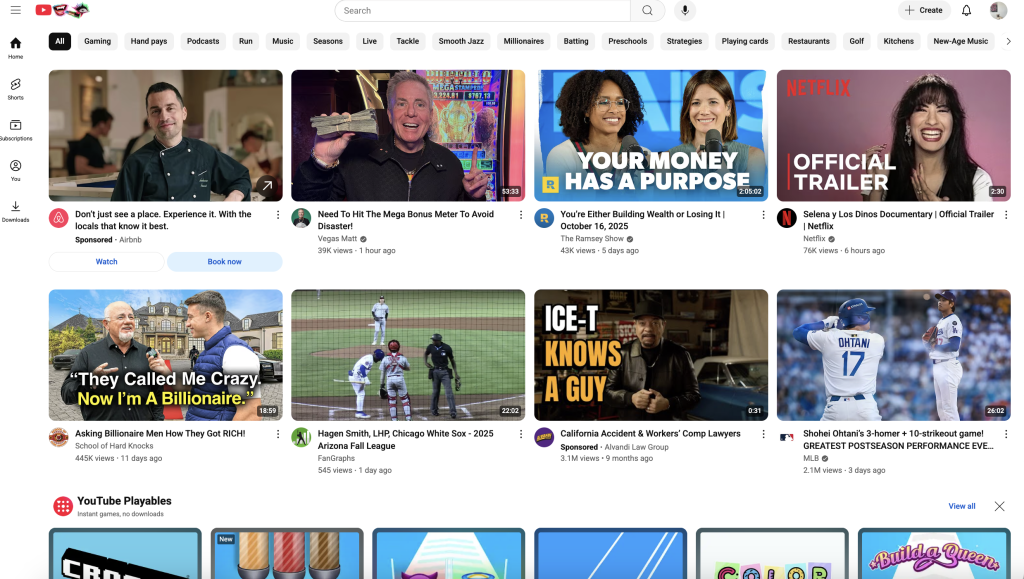The width and height of the screenshot is (1024, 579).
Task: Open the hamburger guide menu
Action: coord(15,10)
